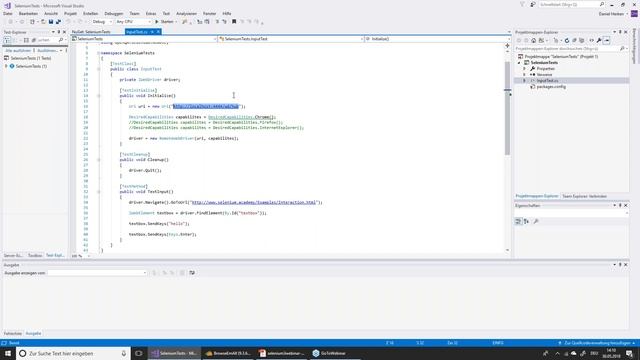Open the Datei menu
640x360 pixels.
click(x=7, y=13)
